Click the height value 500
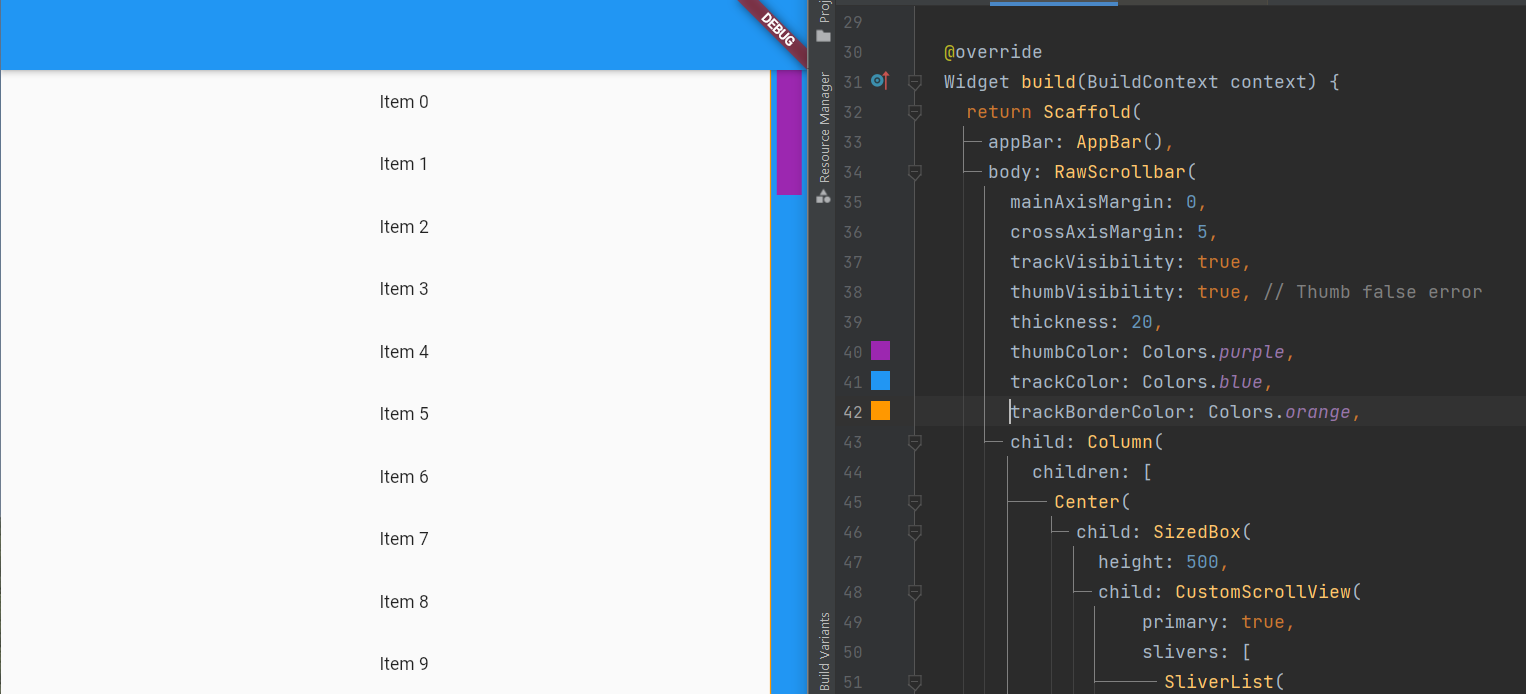 (x=1202, y=562)
